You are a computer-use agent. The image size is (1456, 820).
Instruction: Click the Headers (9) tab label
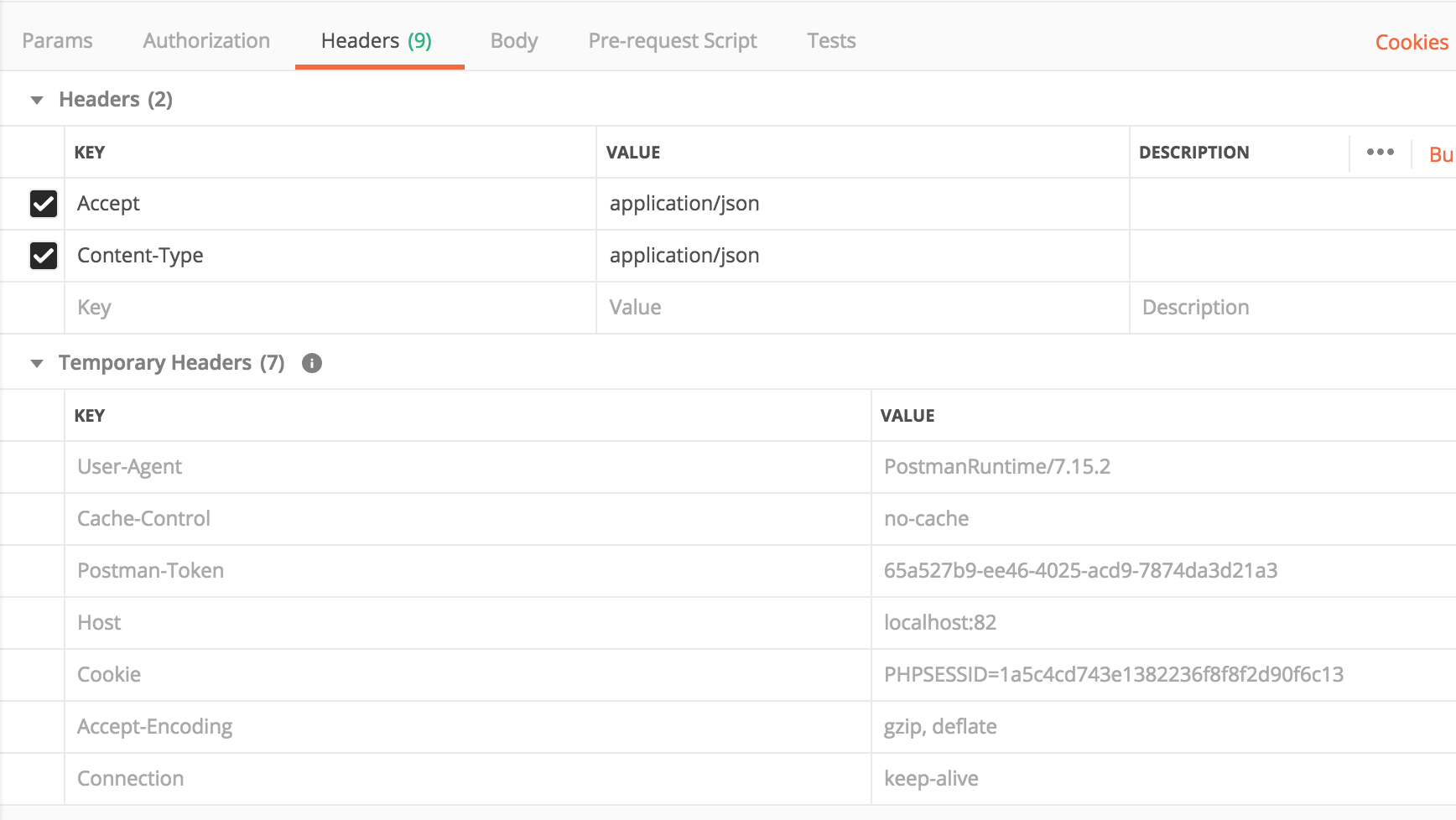376,39
